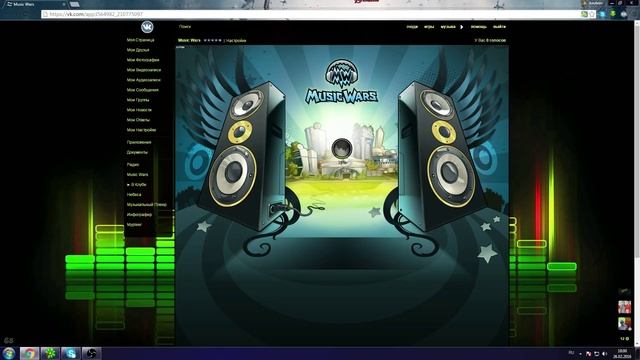Open Мои Фотографии in the sidebar
Image resolution: width=640 pixels, height=360 pixels.
(143, 60)
